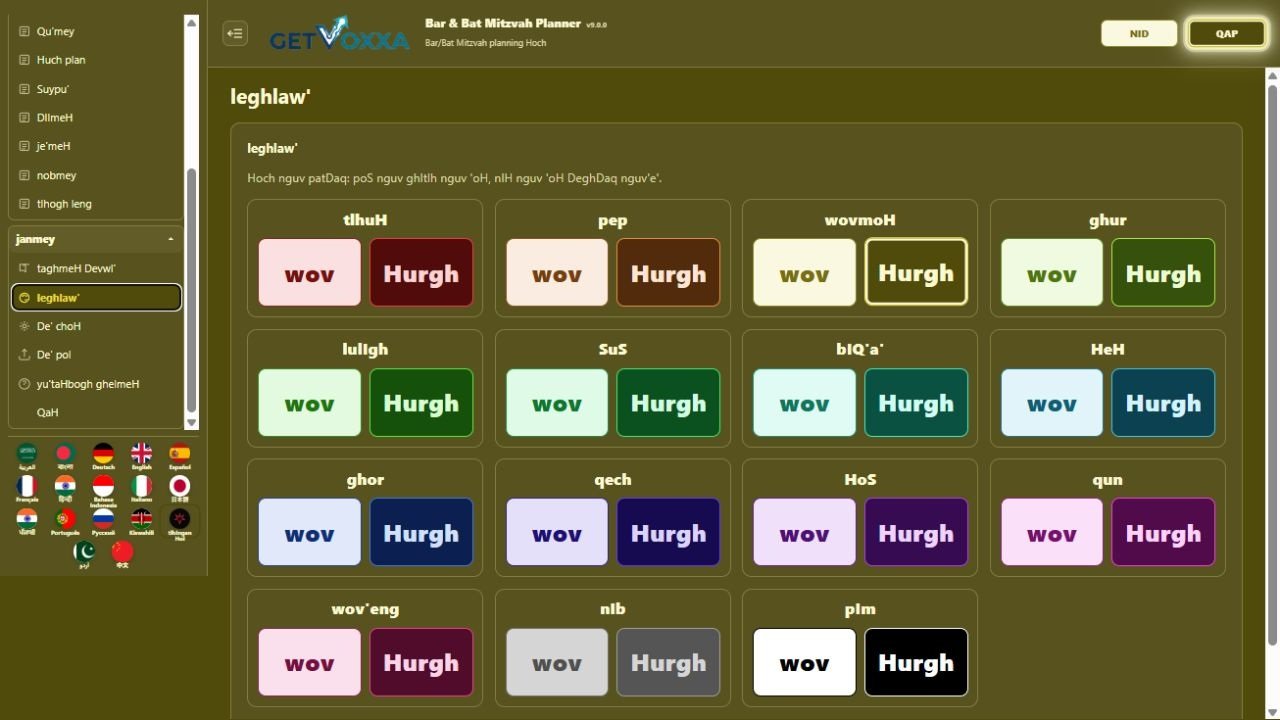Pick the Chinese flag icon
The image size is (1280, 720).
click(x=122, y=555)
